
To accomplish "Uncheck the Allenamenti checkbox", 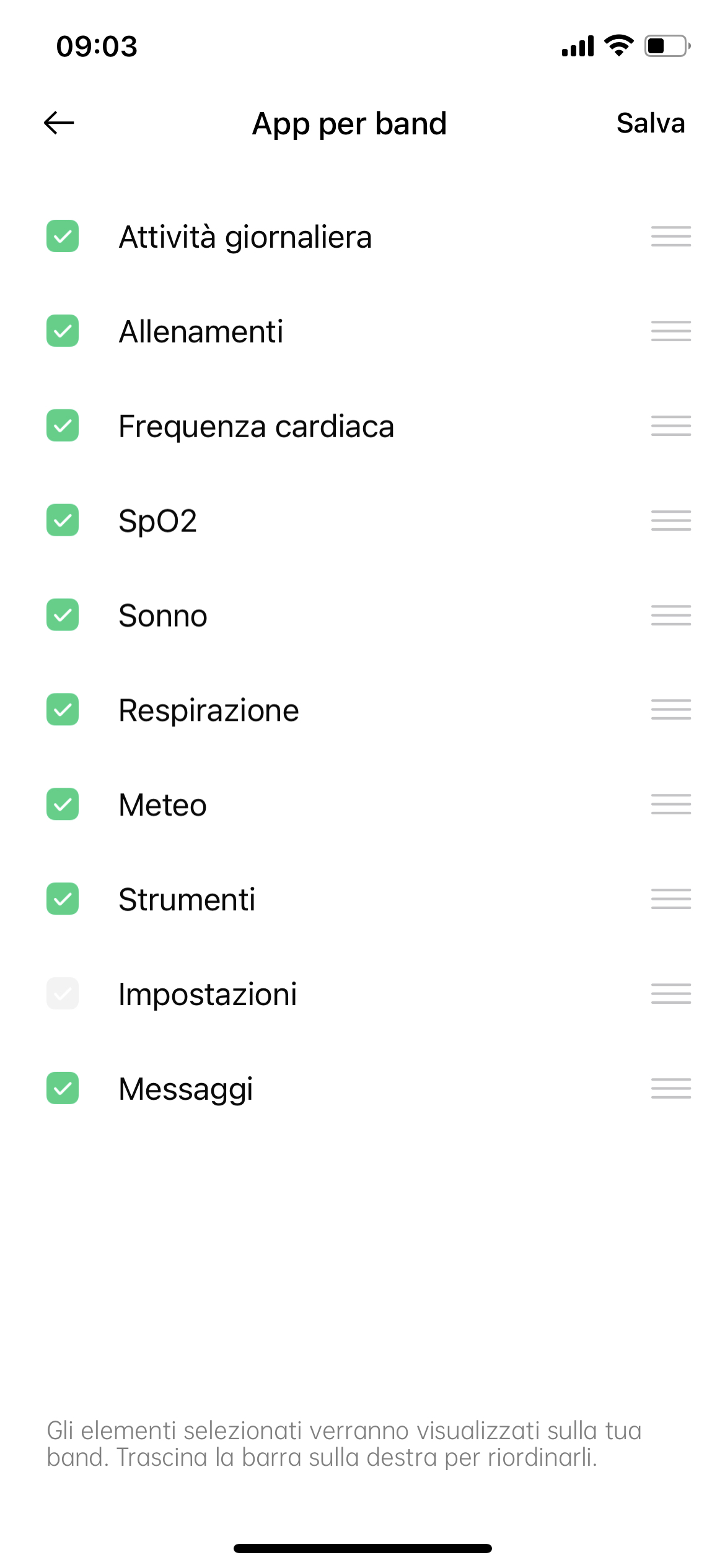I will [63, 331].
